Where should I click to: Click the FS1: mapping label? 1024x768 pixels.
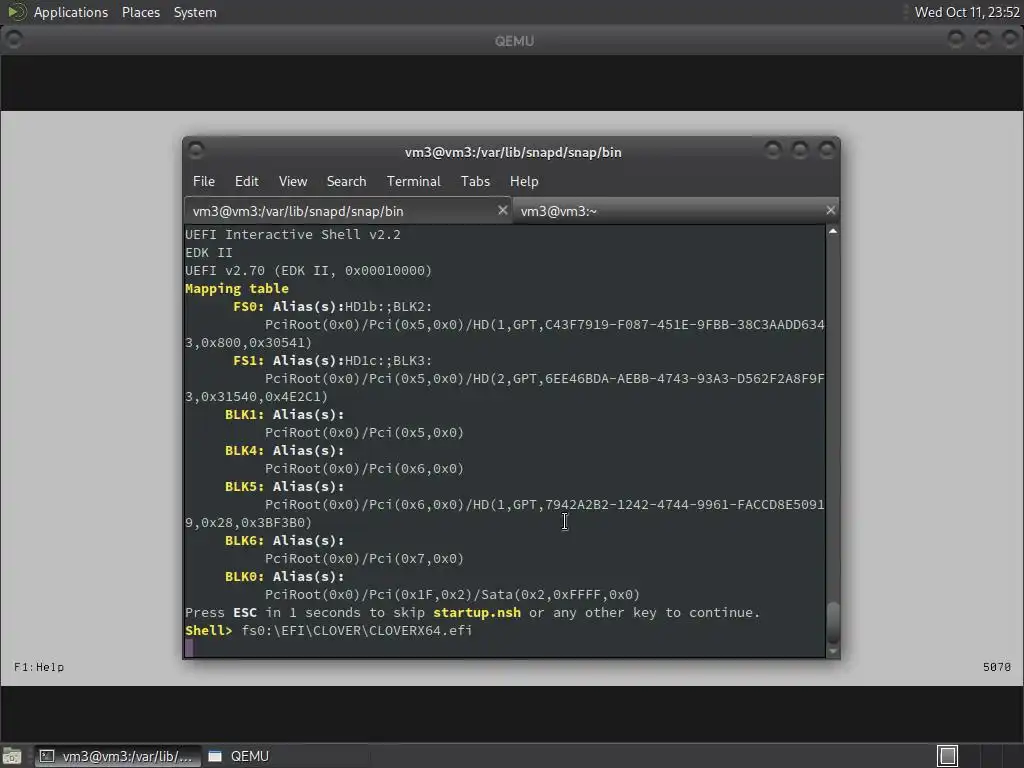[x=248, y=360]
